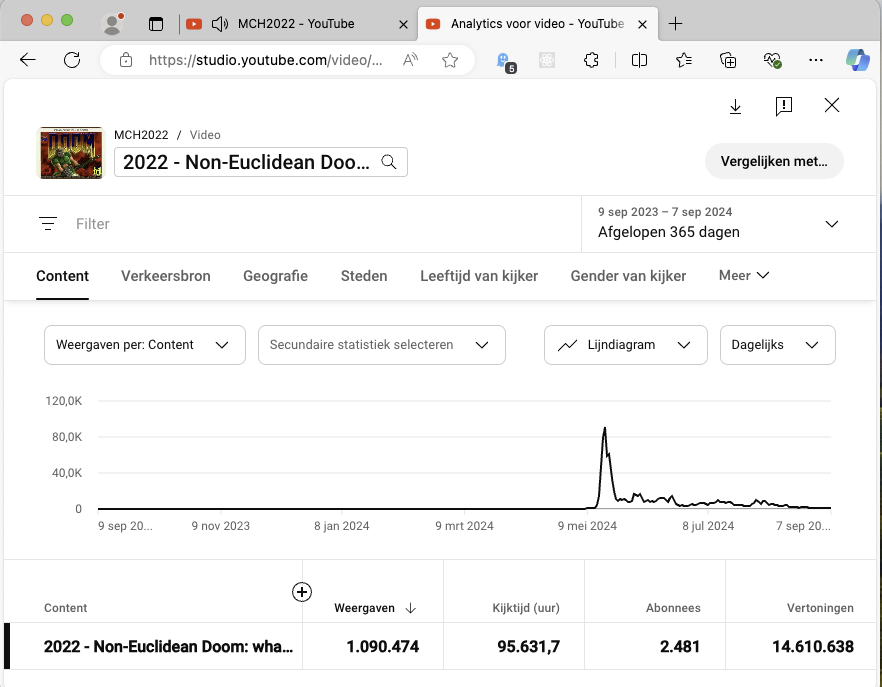Add this page to favorites
The width and height of the screenshot is (882, 687).
450,60
